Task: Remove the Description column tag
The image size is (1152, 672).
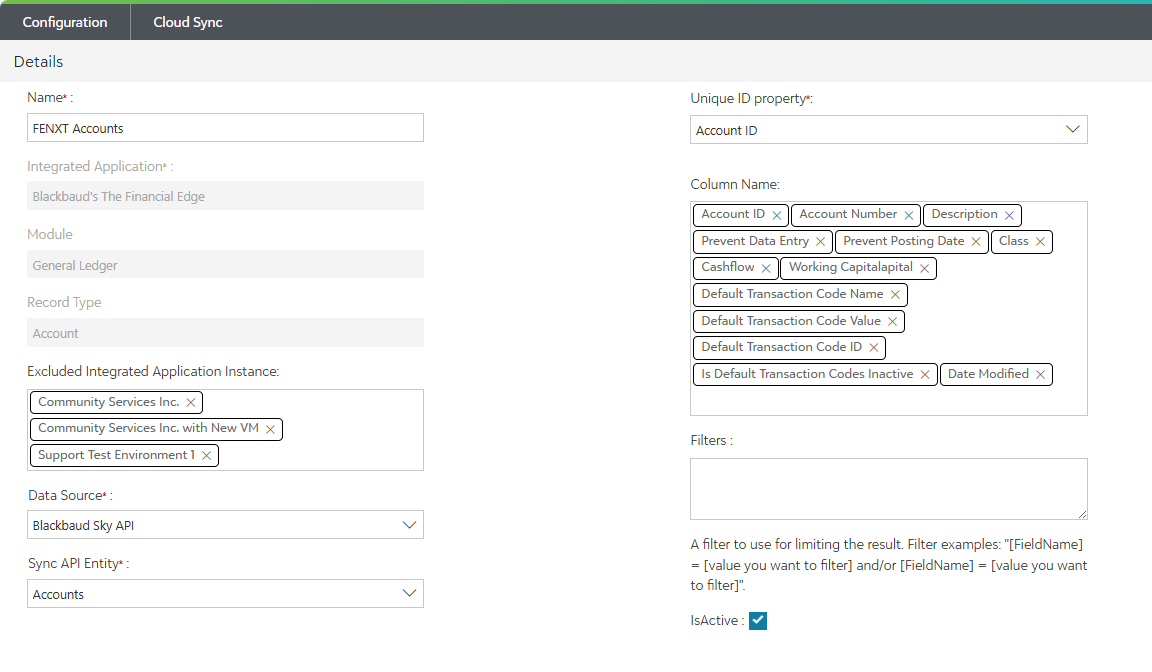Action: 1009,215
